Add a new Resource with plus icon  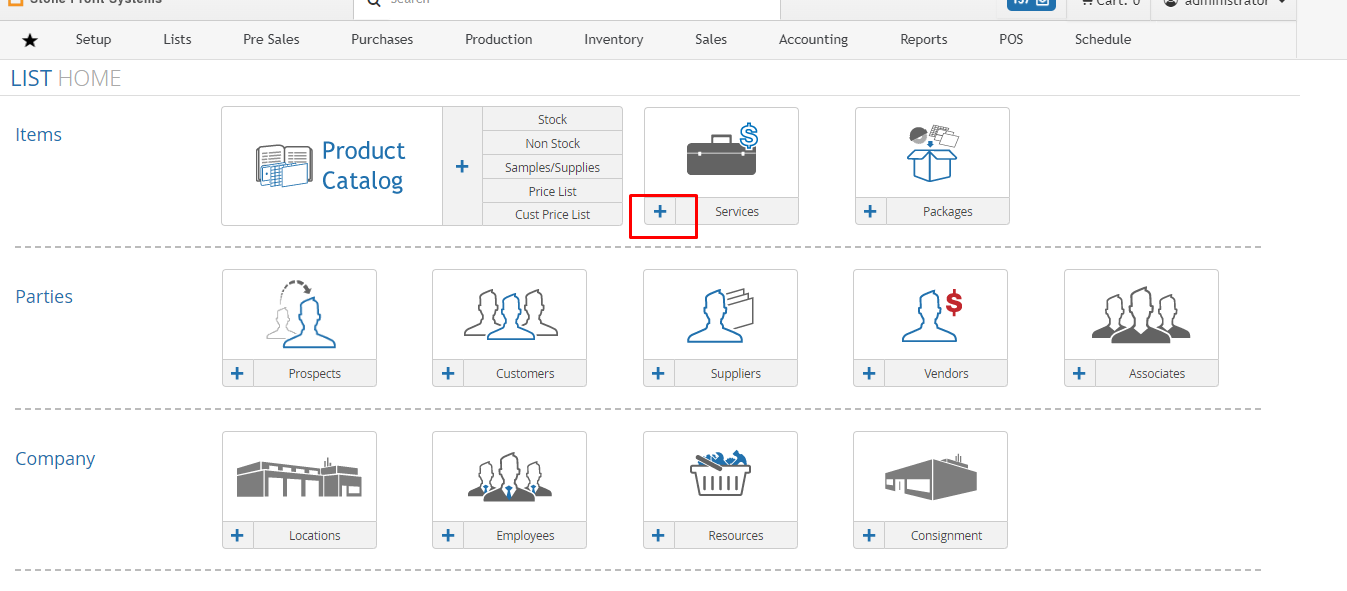pyautogui.click(x=659, y=535)
